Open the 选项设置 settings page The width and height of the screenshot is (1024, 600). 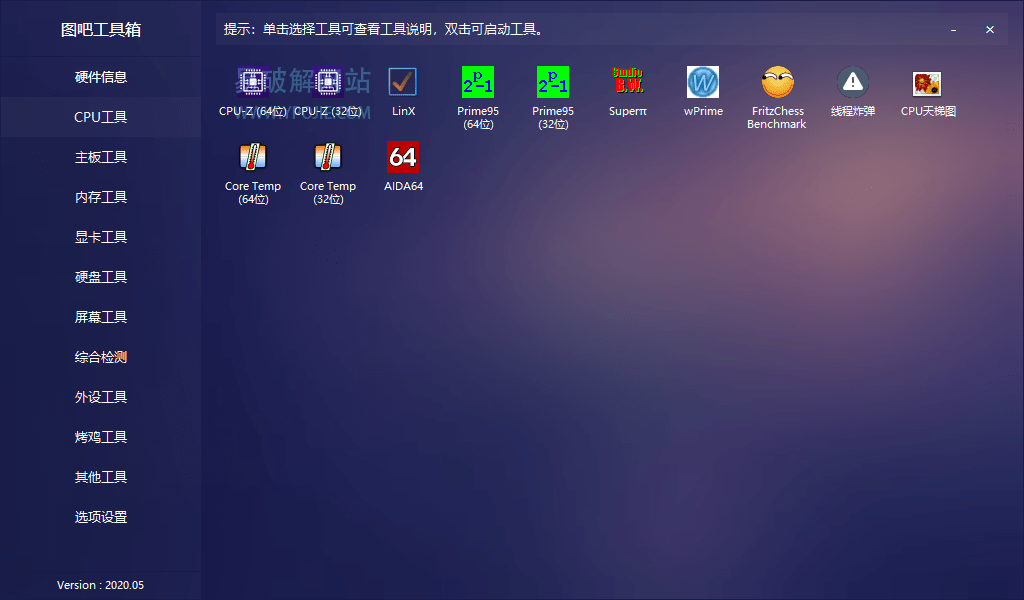pos(101,517)
